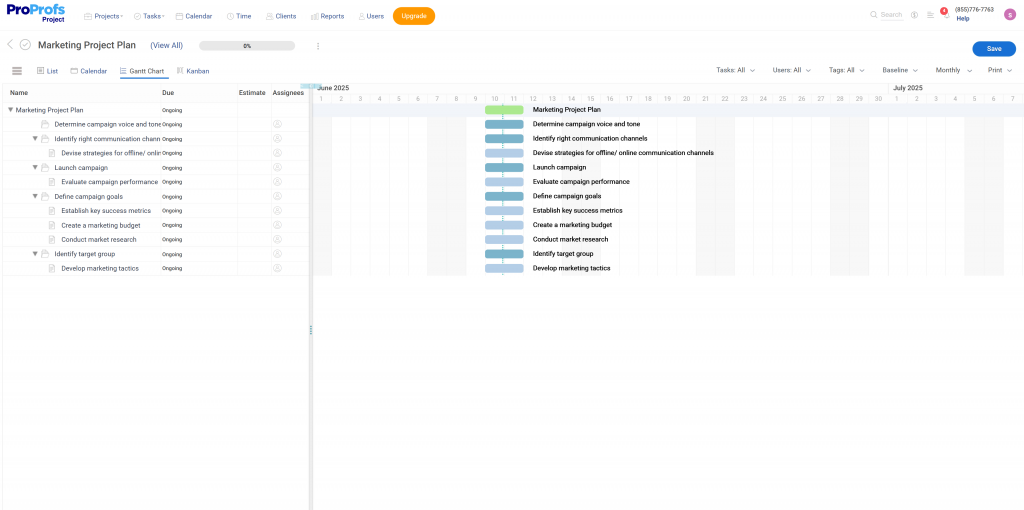Screen dimensions: 1024x510
Task: Toggle the hamburger sidebar menu icon
Action: (x=17, y=71)
